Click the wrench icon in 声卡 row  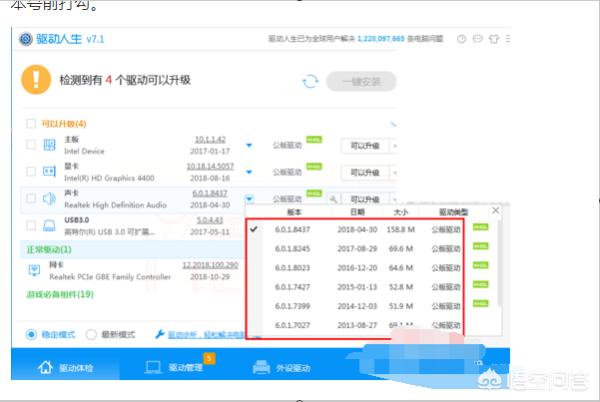[332, 199]
